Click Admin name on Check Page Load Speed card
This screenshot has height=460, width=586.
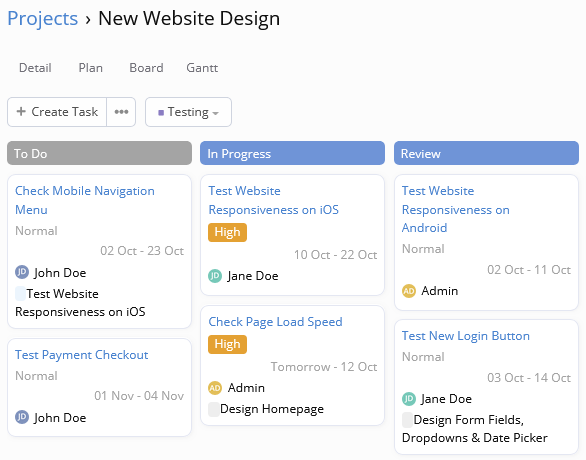pos(246,388)
